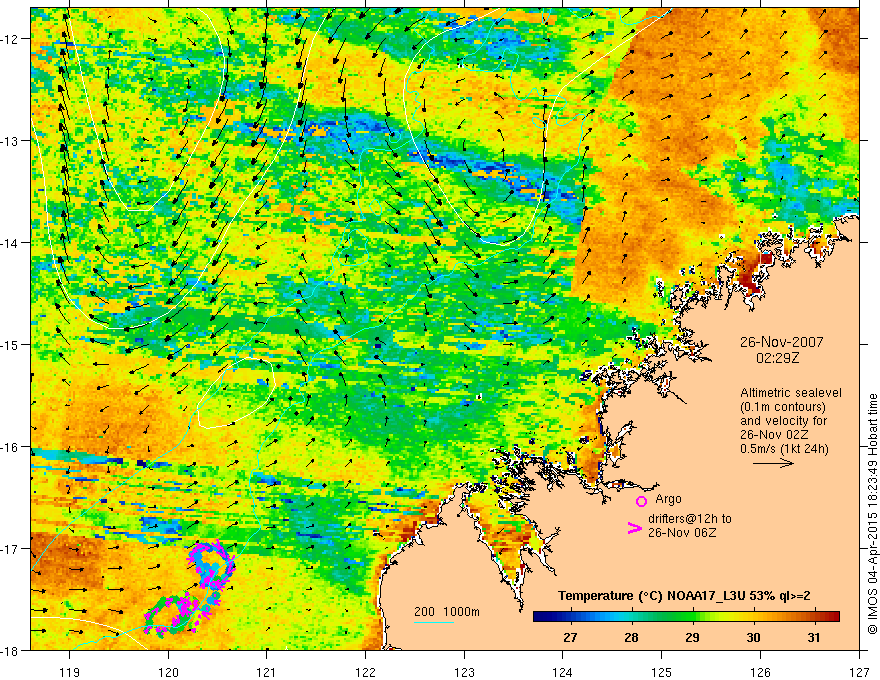The height and width of the screenshot is (680, 880).
Task: Click the "200 1000m" depth label
Action: pos(447,612)
